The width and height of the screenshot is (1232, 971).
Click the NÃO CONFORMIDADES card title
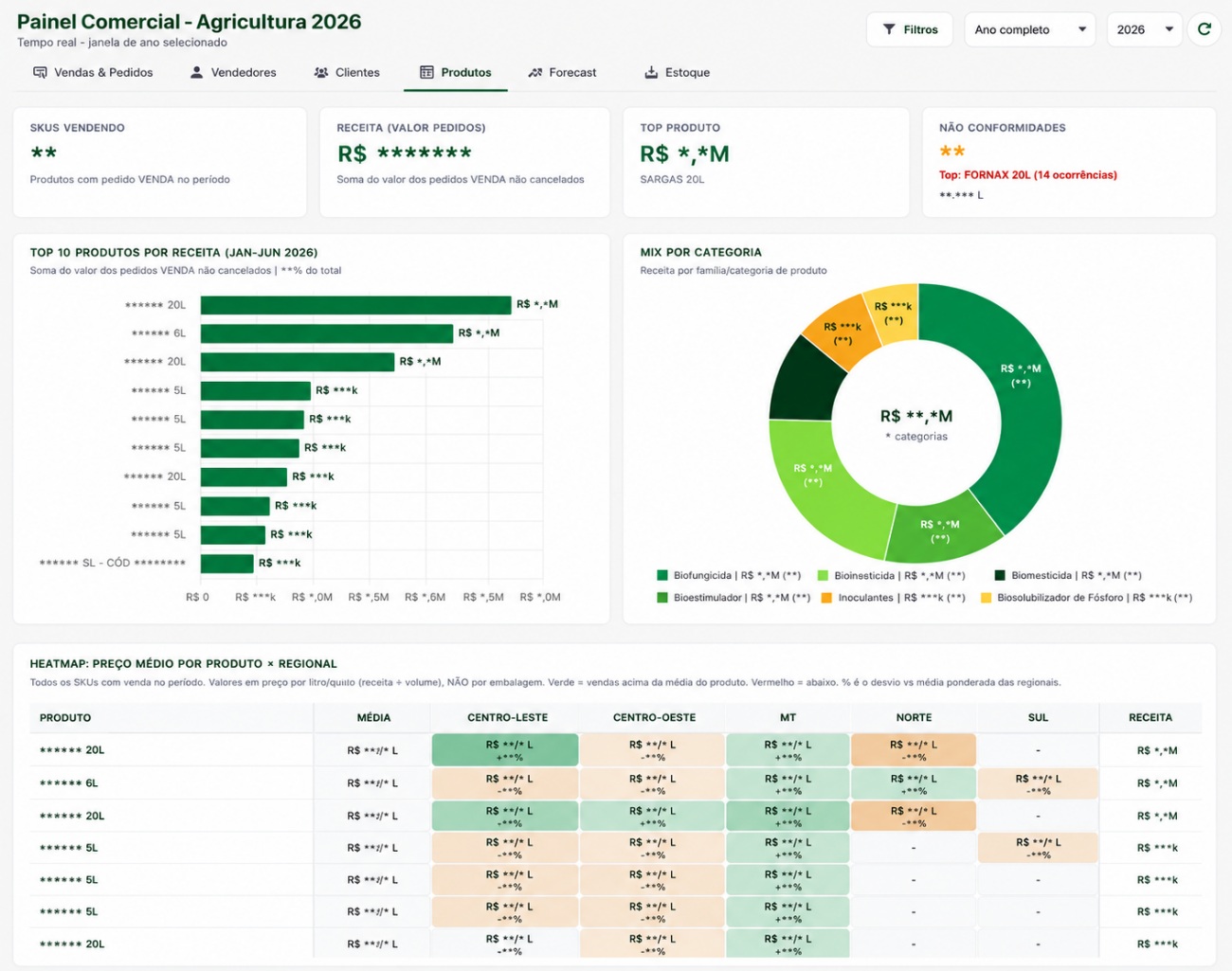(1003, 128)
